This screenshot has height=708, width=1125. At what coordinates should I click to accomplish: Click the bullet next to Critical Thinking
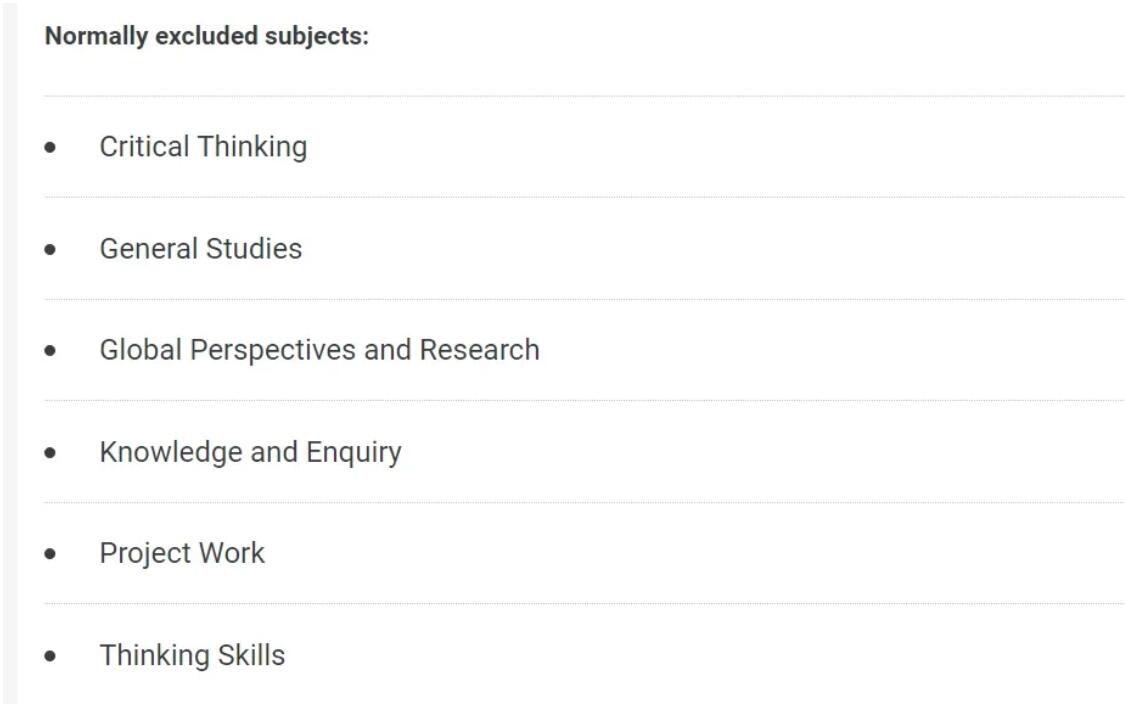50,148
